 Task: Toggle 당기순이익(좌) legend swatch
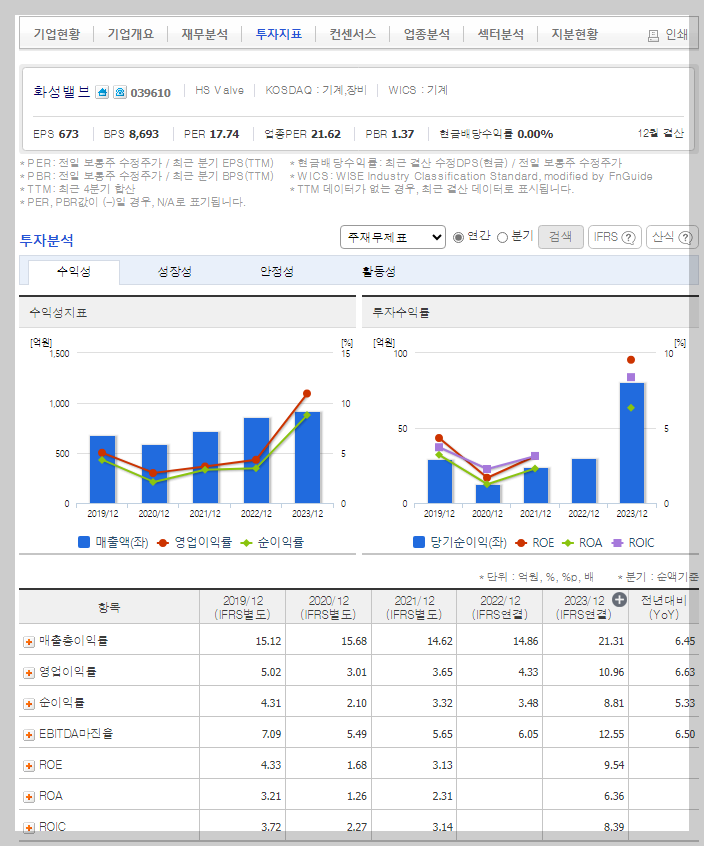[419, 542]
